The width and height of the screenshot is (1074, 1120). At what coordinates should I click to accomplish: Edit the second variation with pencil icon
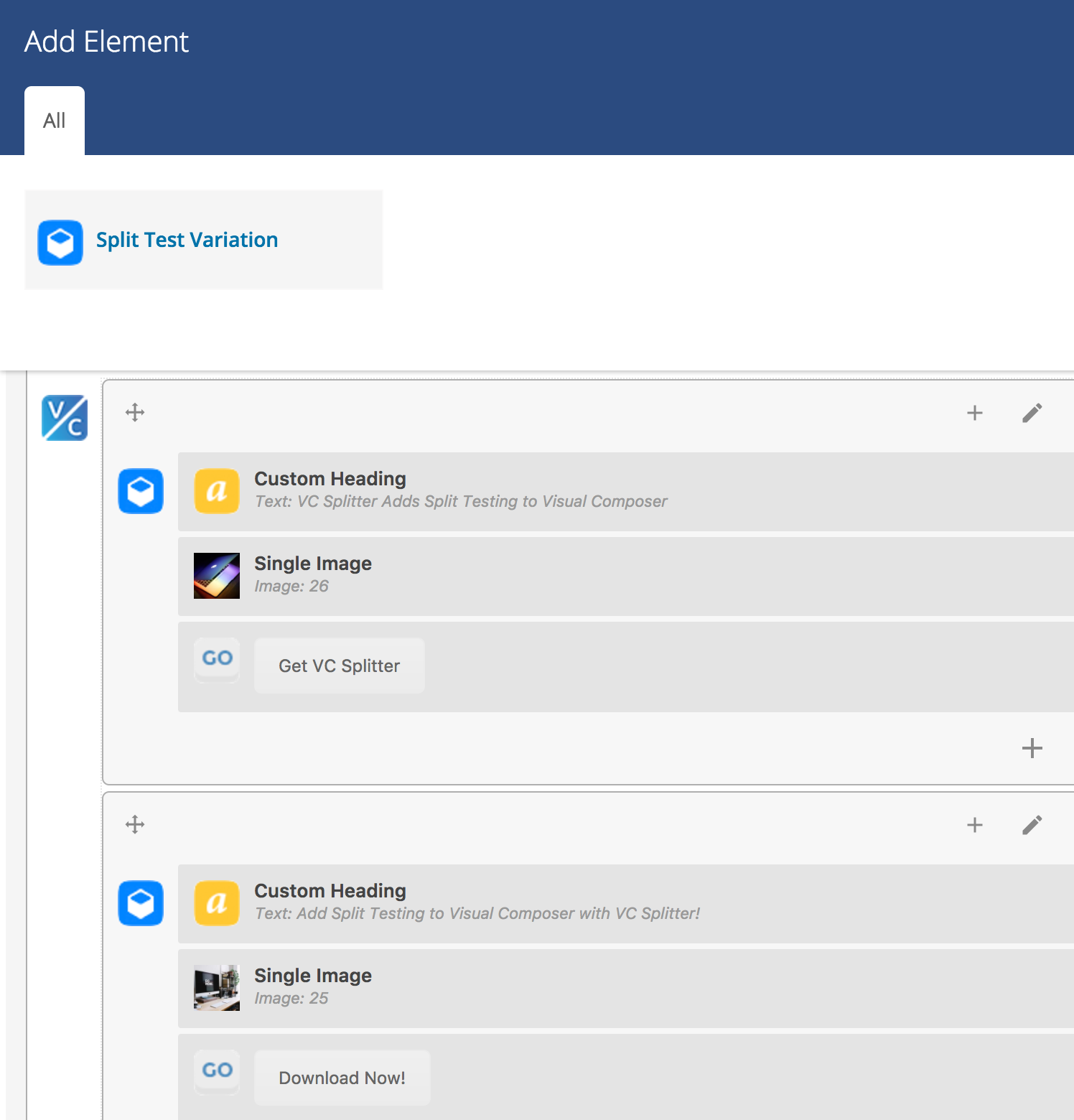point(1032,825)
